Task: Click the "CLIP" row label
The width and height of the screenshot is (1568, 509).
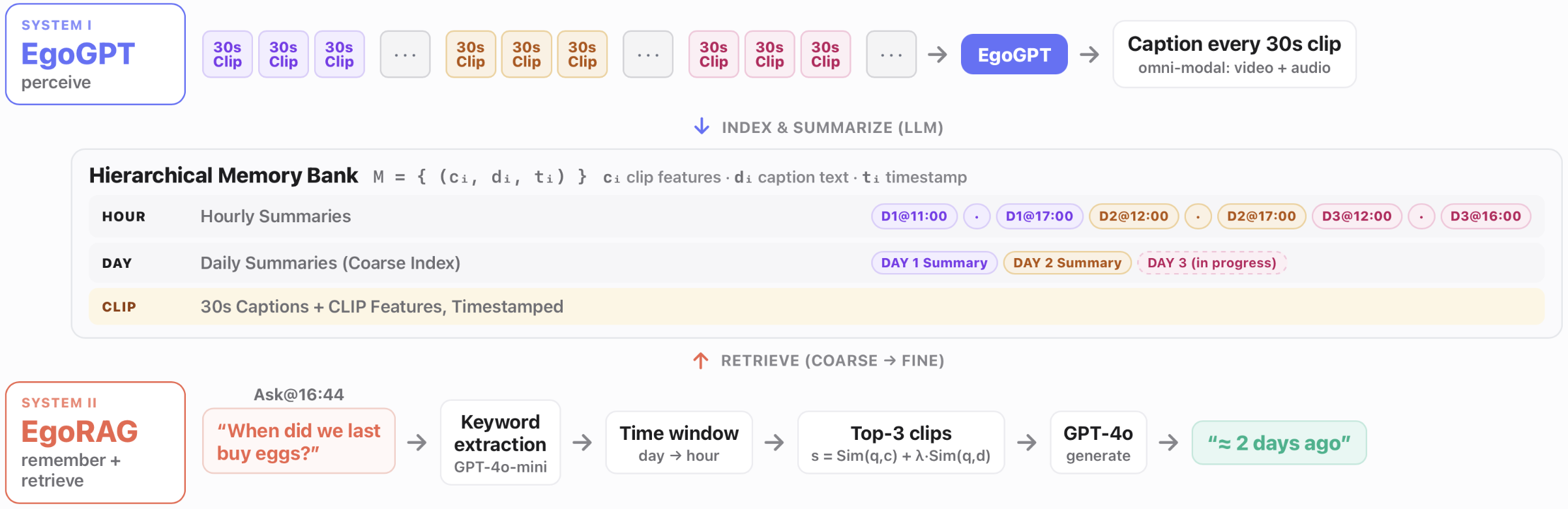Action: (x=119, y=307)
